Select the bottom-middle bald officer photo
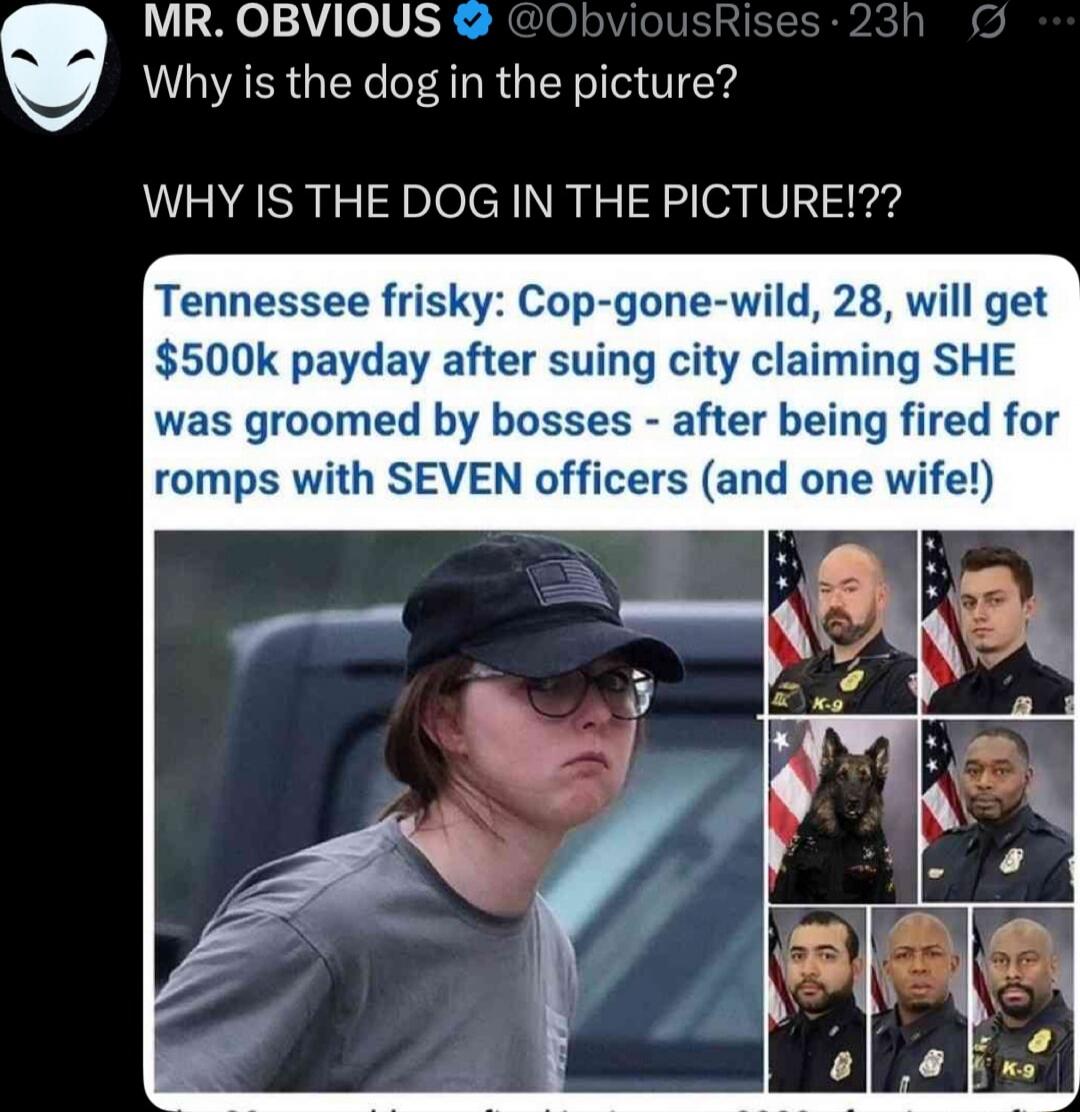The image size is (1080, 1112). tap(919, 999)
